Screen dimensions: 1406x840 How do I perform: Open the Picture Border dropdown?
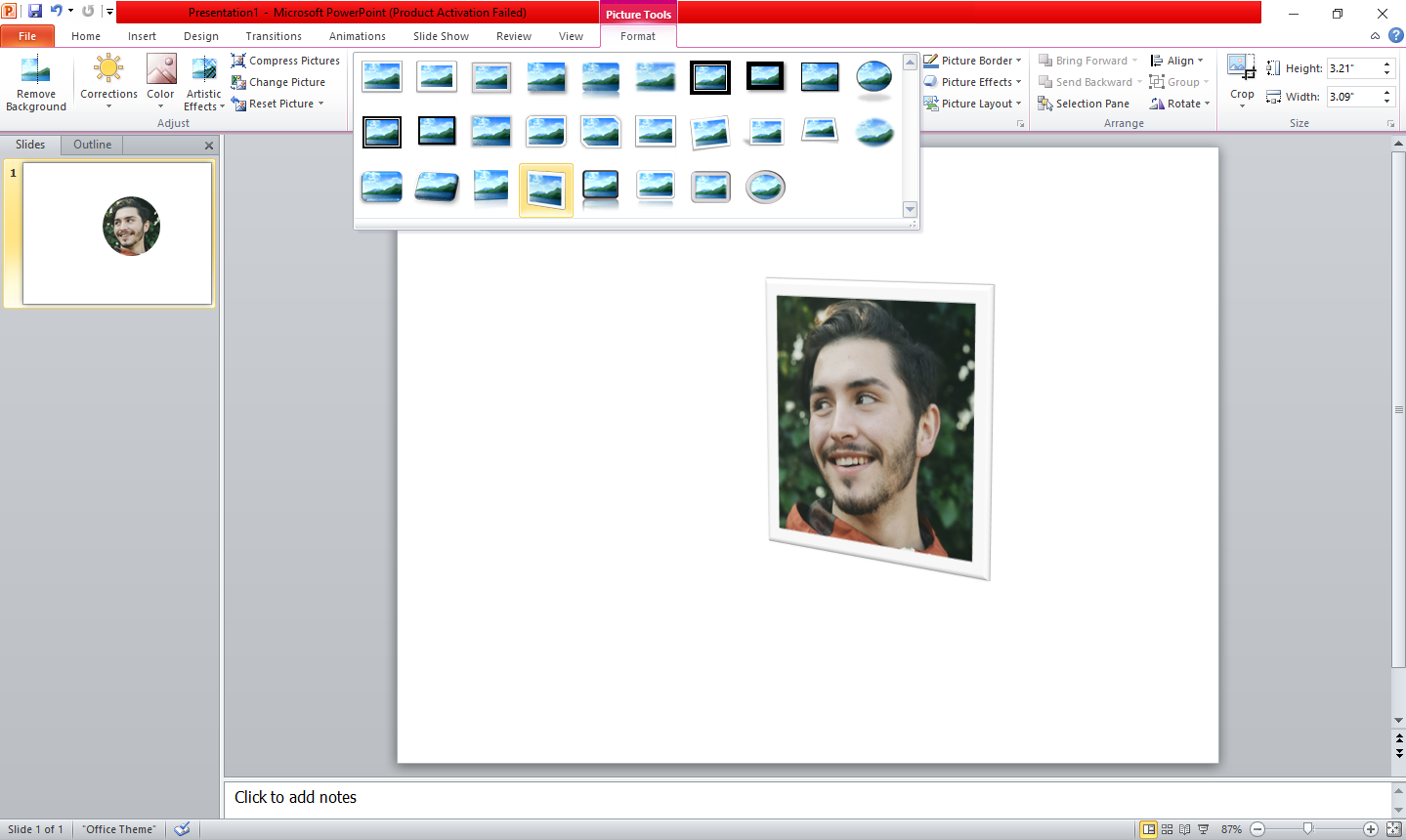coord(972,60)
